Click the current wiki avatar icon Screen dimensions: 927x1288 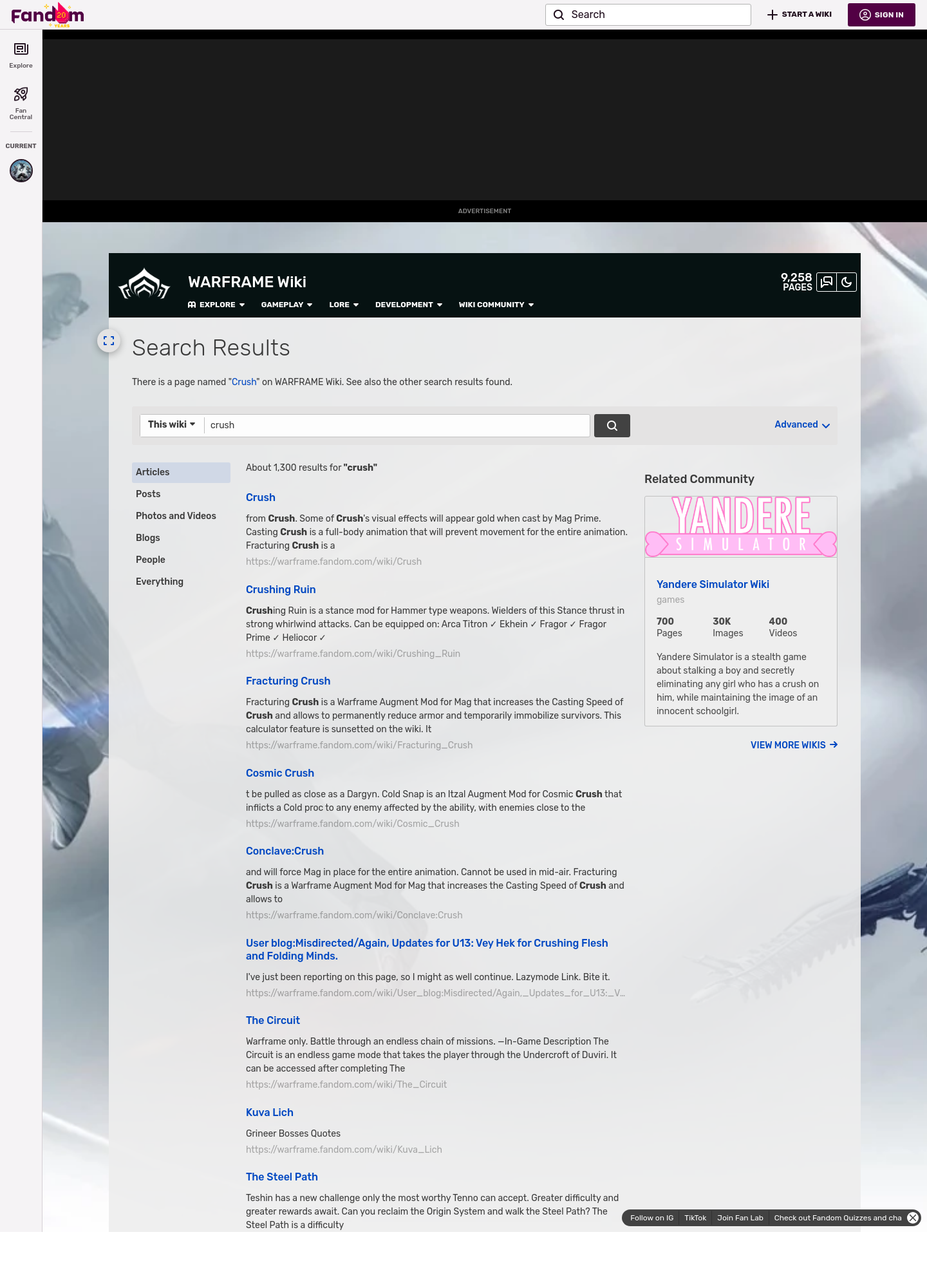[x=21, y=171]
